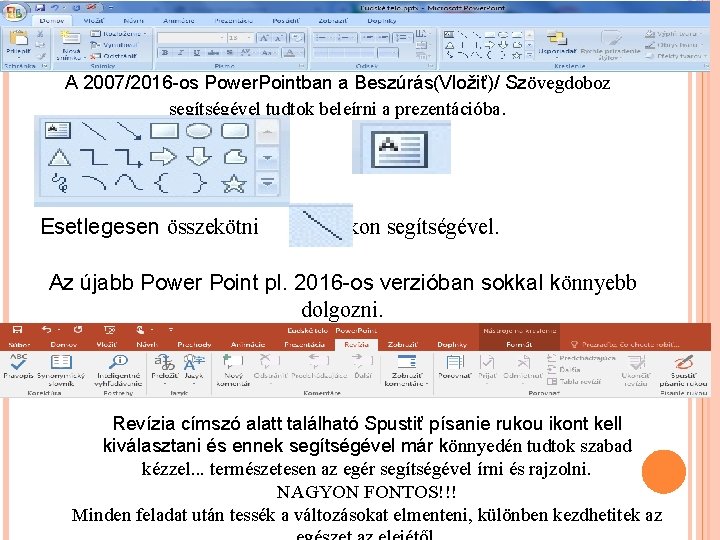Image resolution: width=720 pixels, height=540 pixels.
Task: Select the Down Arrow block shape in large gallery
Action: [199, 157]
